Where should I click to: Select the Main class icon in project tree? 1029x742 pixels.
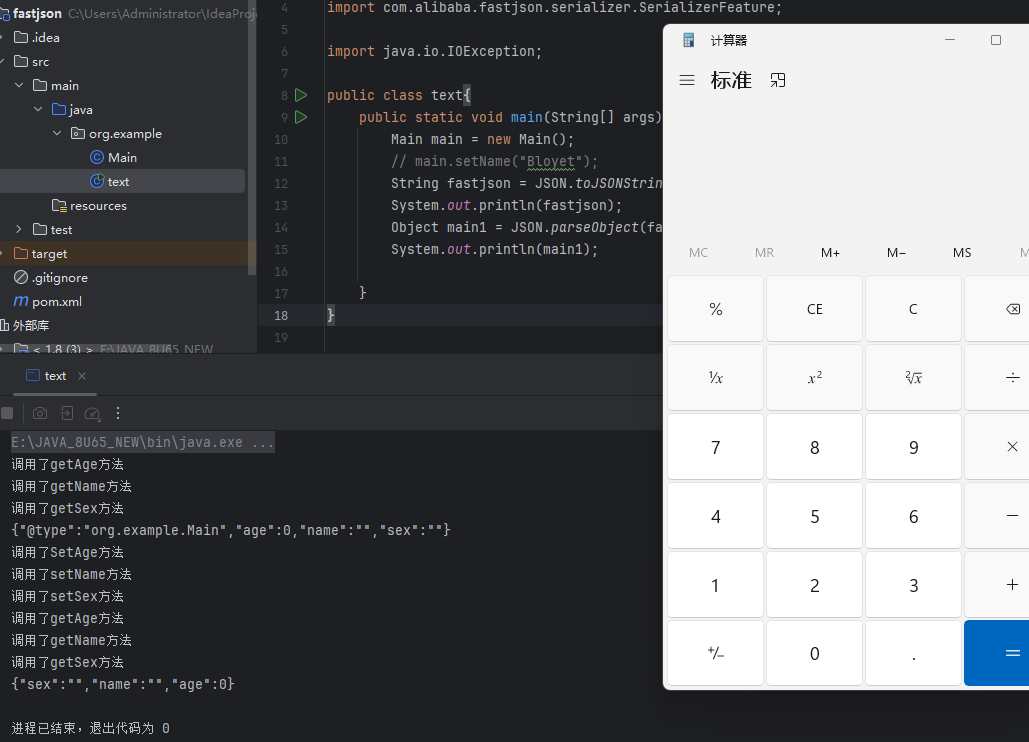(99, 157)
